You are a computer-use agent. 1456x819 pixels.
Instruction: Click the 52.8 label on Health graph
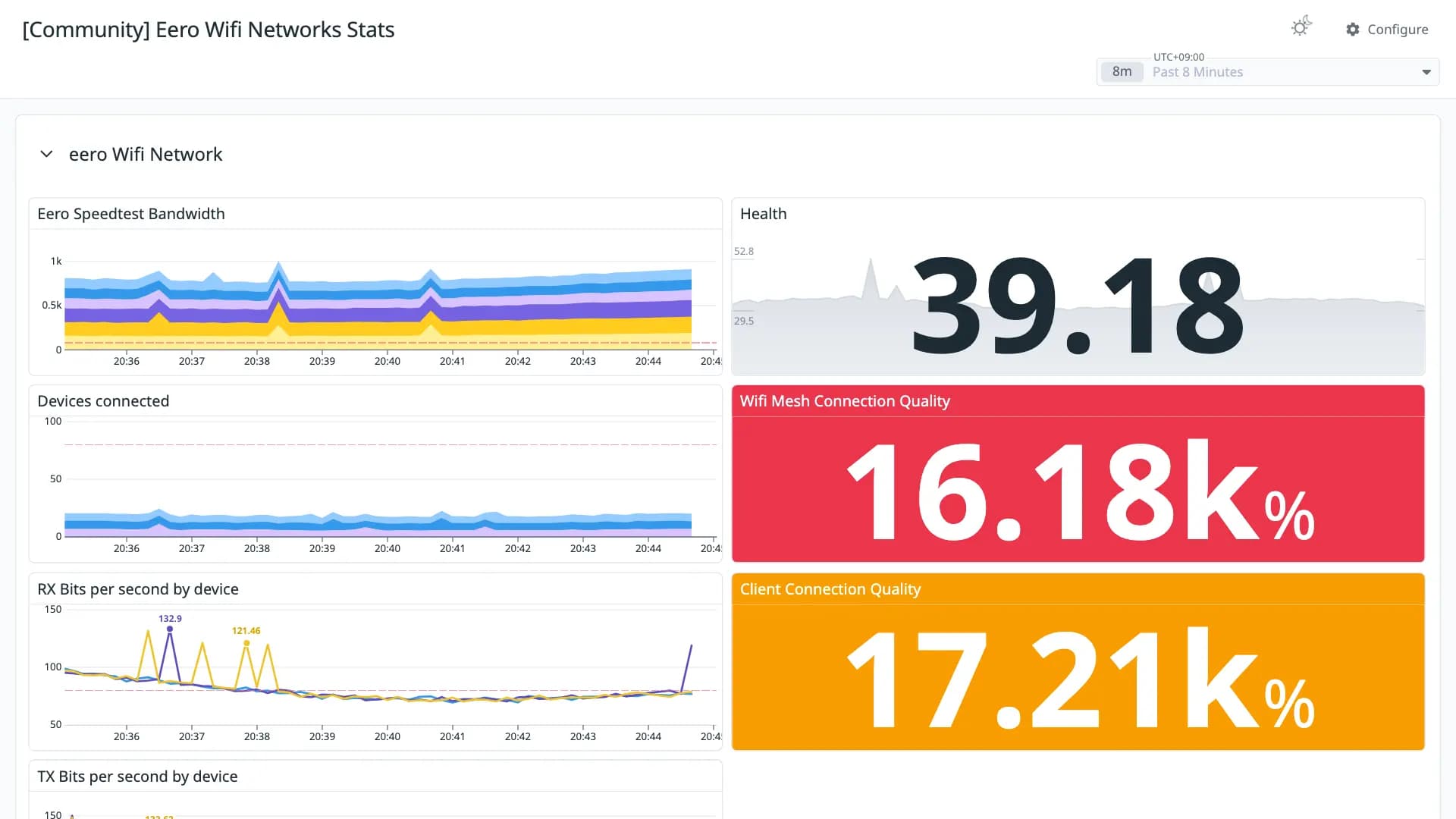coord(744,251)
